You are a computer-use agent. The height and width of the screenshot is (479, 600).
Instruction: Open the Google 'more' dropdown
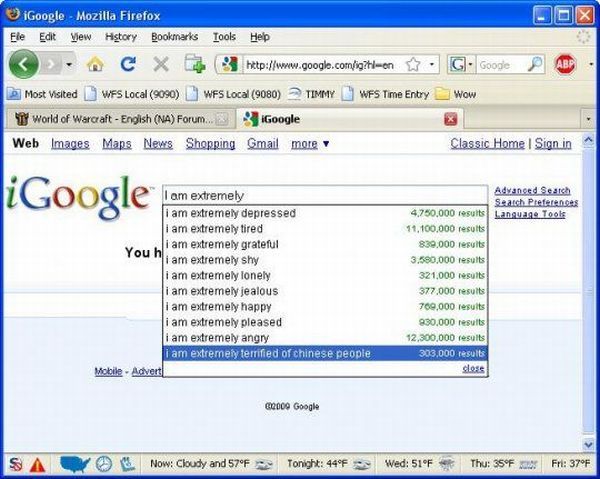tap(310, 144)
